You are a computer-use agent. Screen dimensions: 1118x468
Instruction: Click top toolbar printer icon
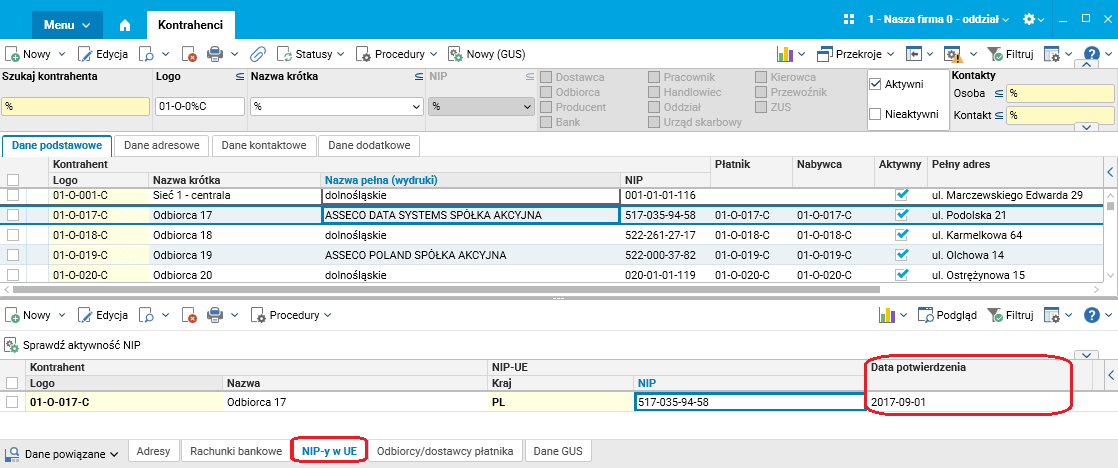(x=215, y=54)
